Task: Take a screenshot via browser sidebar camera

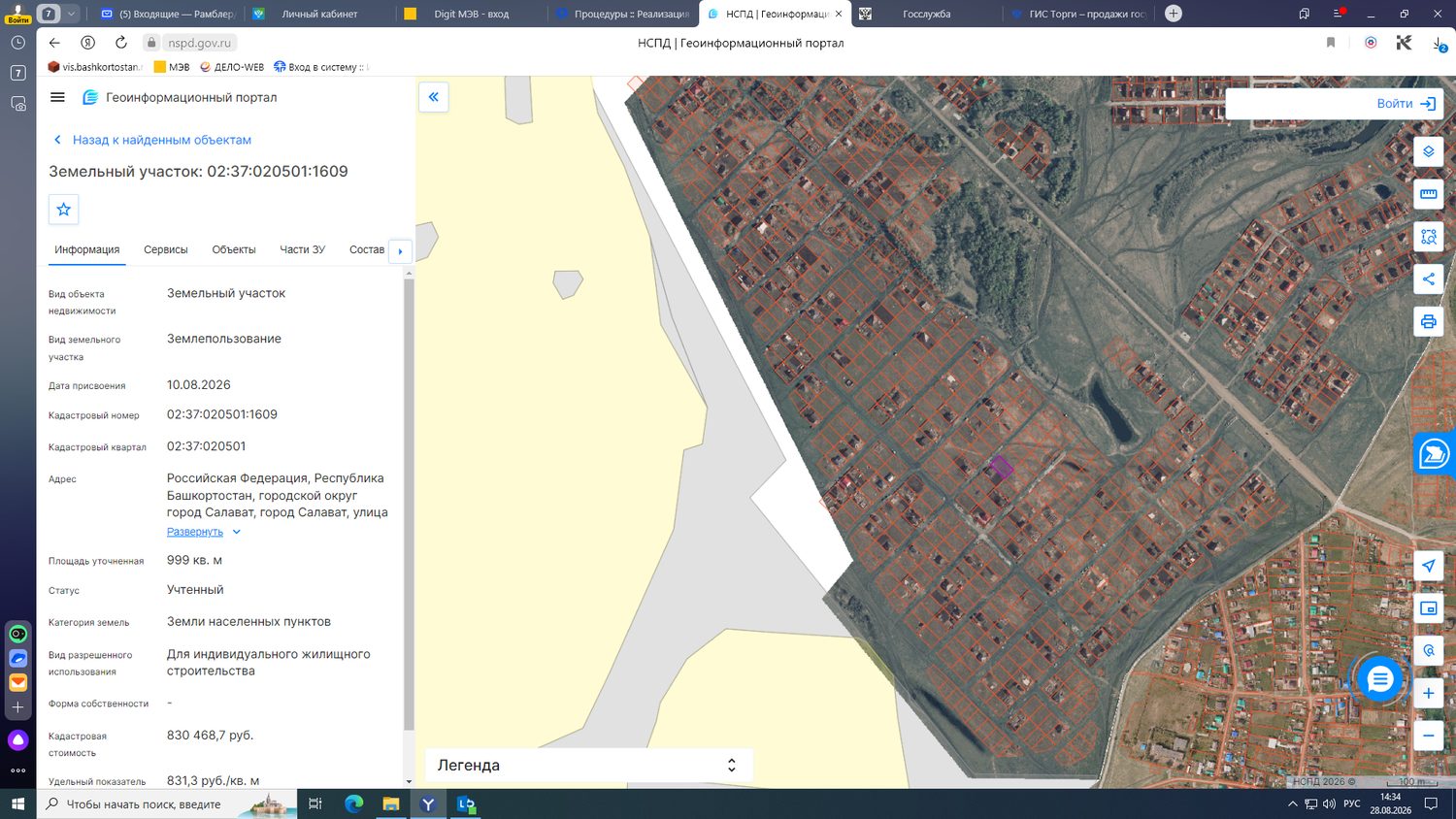Action: (x=17, y=104)
